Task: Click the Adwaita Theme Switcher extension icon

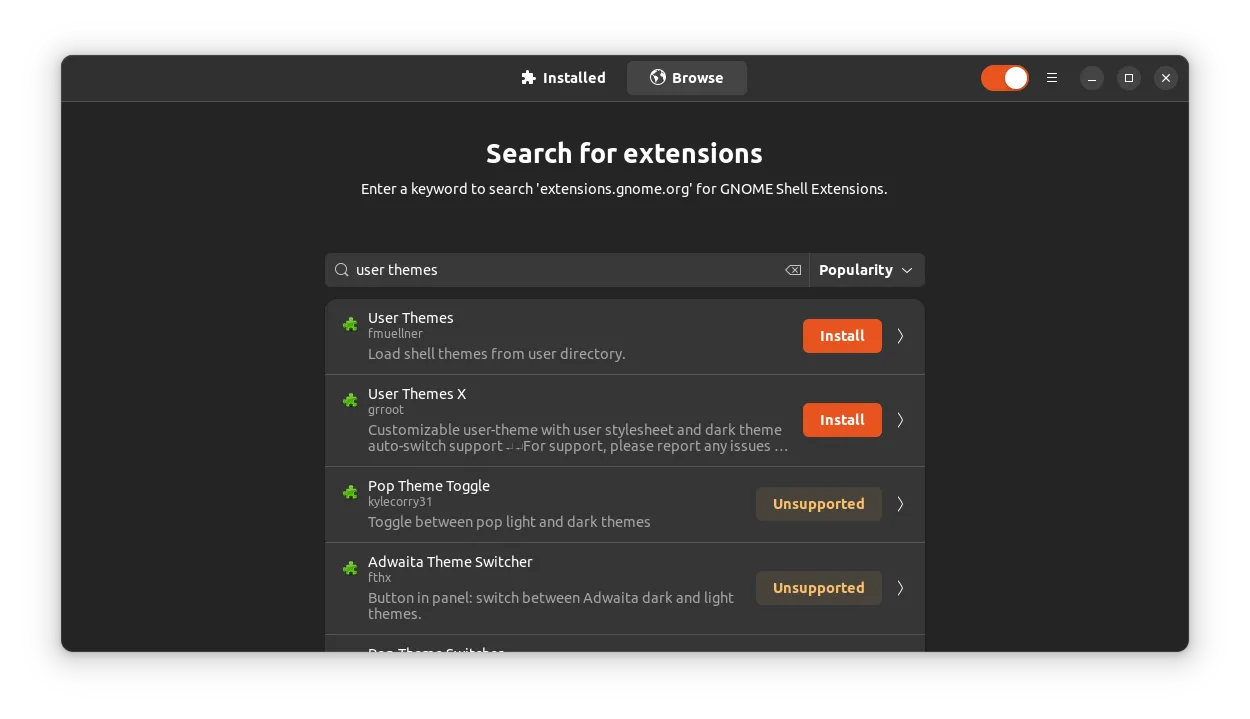Action: click(x=349, y=568)
